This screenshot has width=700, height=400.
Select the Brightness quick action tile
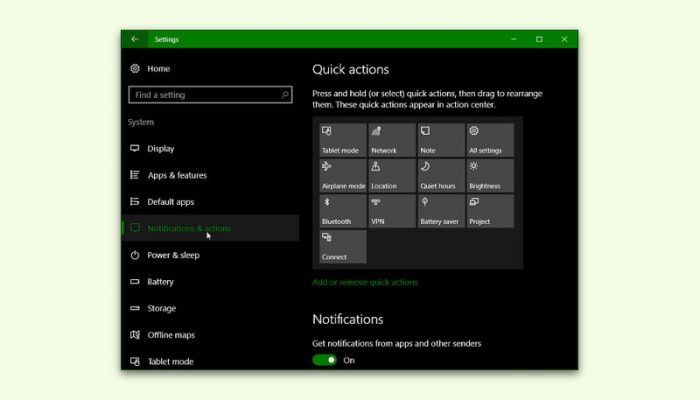[x=490, y=176]
